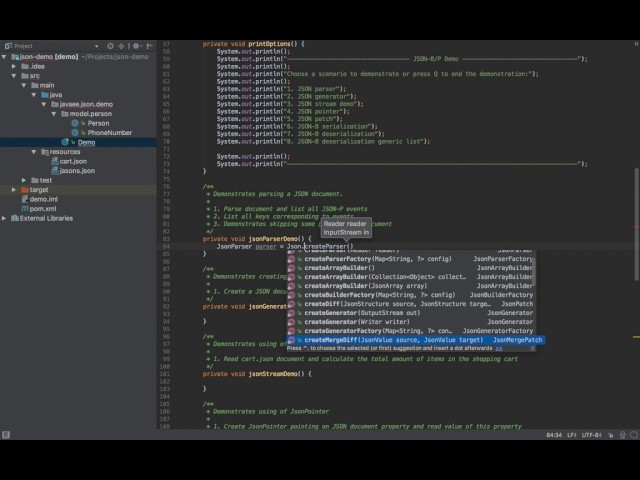Click the Hector inspector icon in status bar
This screenshot has height=480, width=640.
(622, 435)
